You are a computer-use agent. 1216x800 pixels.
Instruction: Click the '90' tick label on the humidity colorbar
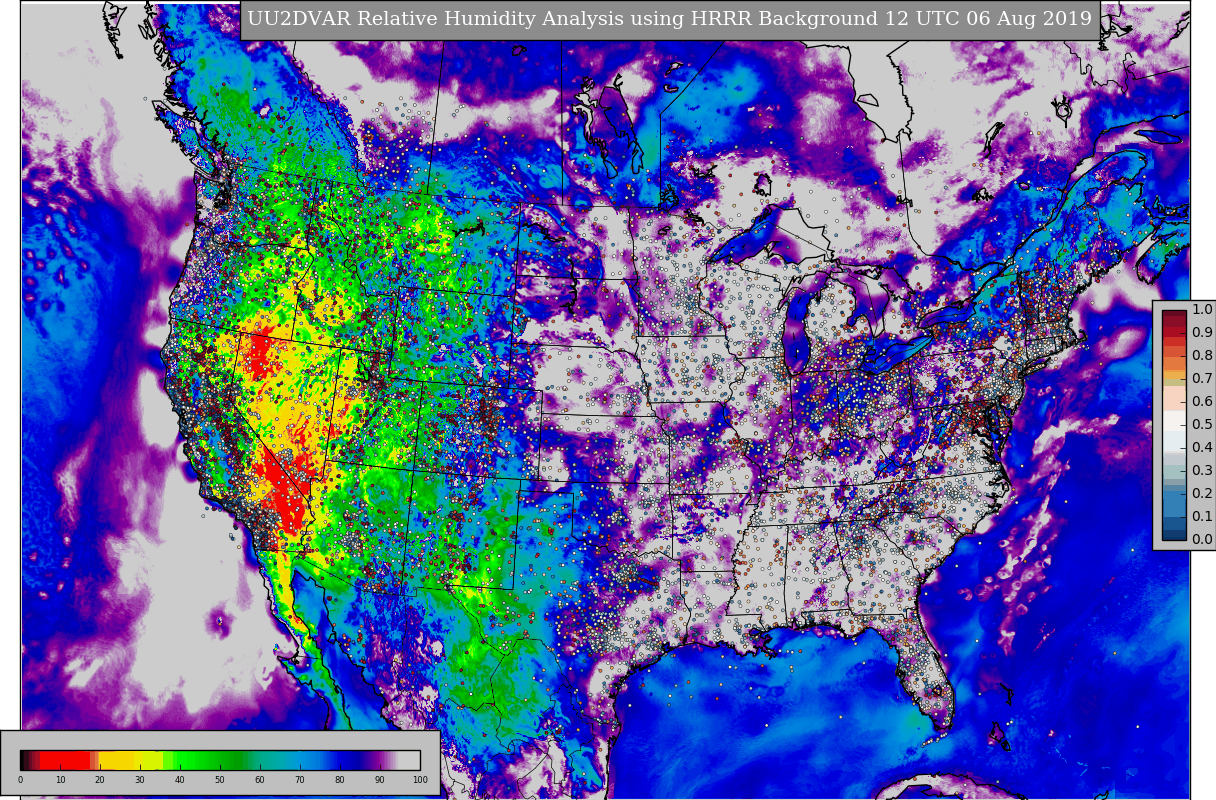(x=380, y=780)
